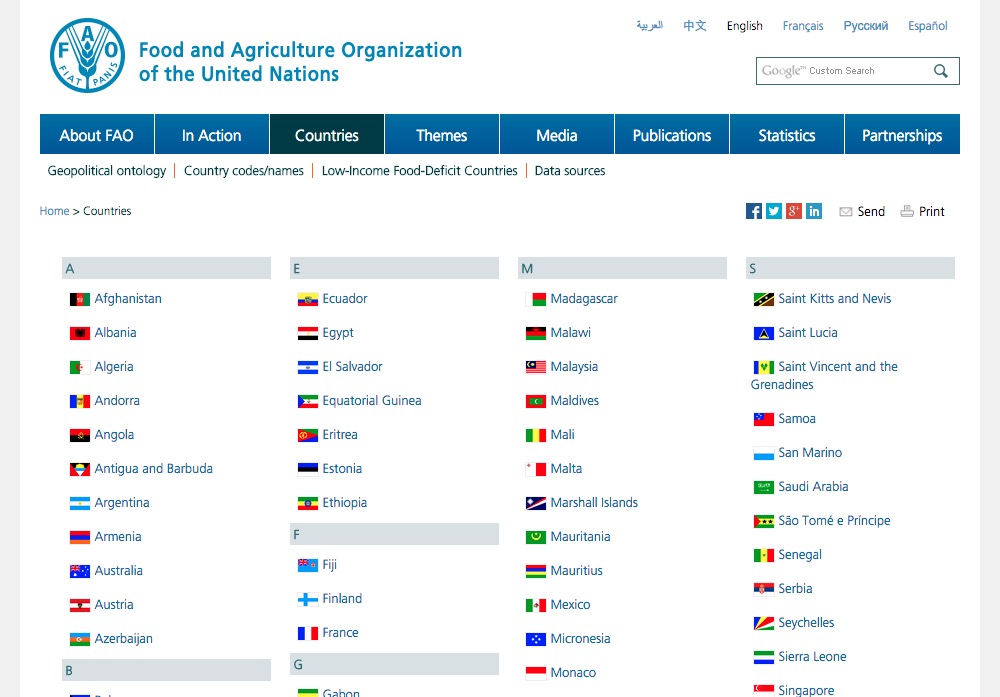This screenshot has width=1000, height=697.
Task: Share page on Facebook icon
Action: point(754,211)
